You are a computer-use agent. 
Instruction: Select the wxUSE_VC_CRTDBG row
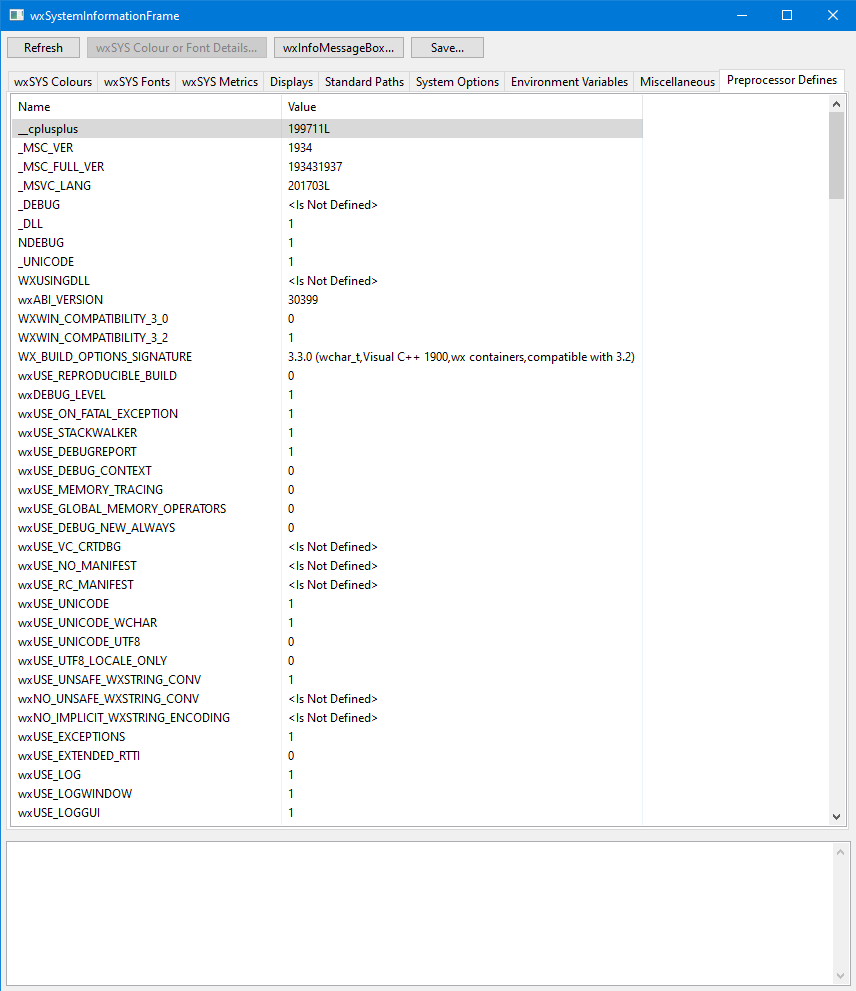[327, 547]
